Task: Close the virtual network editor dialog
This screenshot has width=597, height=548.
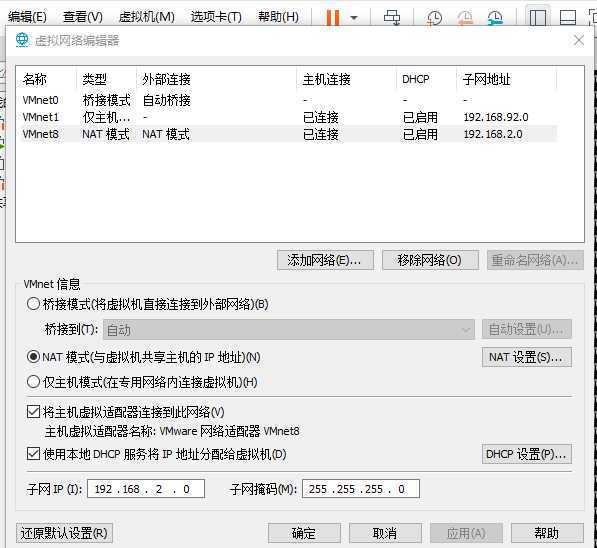Action: point(579,40)
